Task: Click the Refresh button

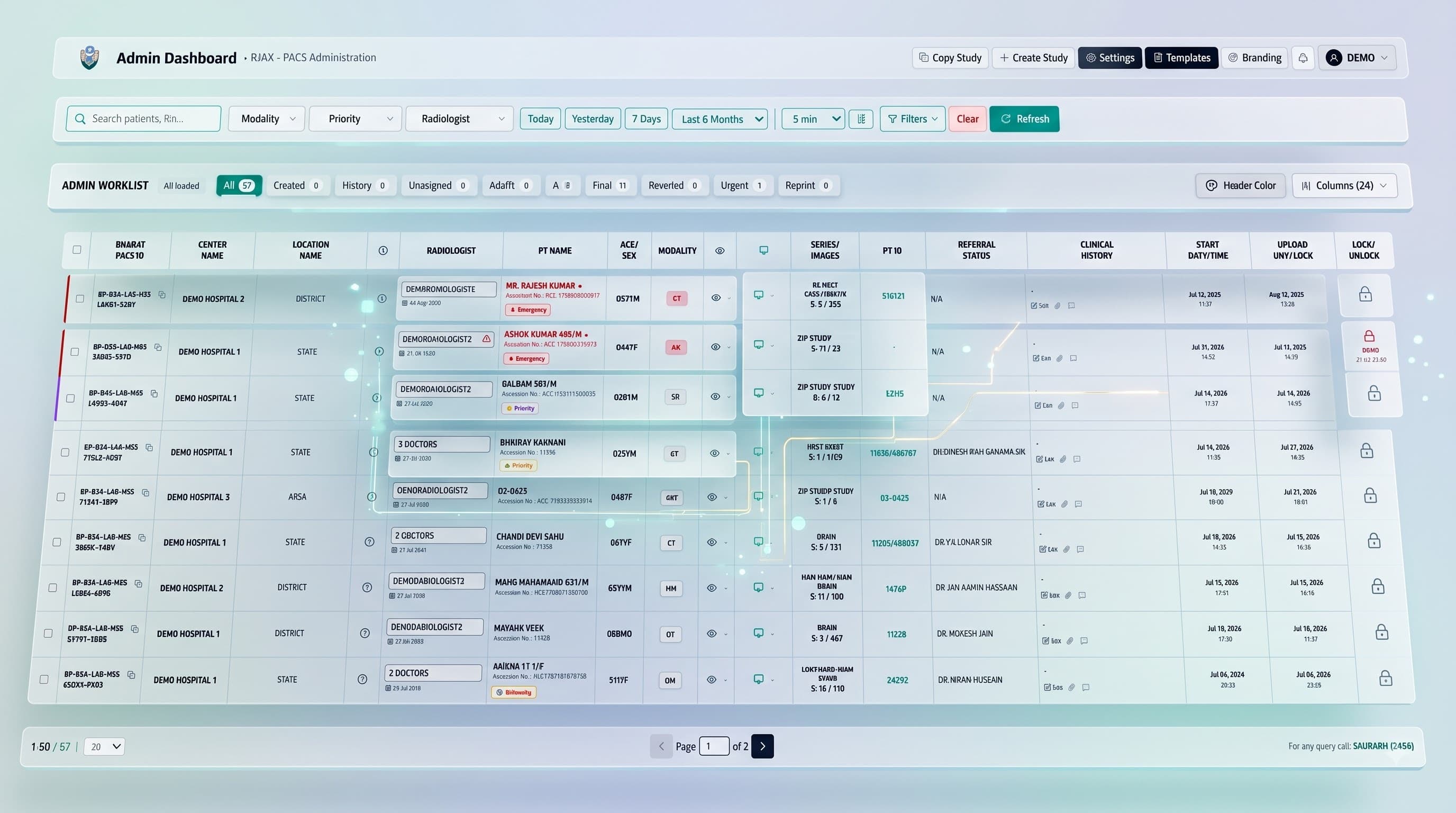Action: click(1024, 119)
